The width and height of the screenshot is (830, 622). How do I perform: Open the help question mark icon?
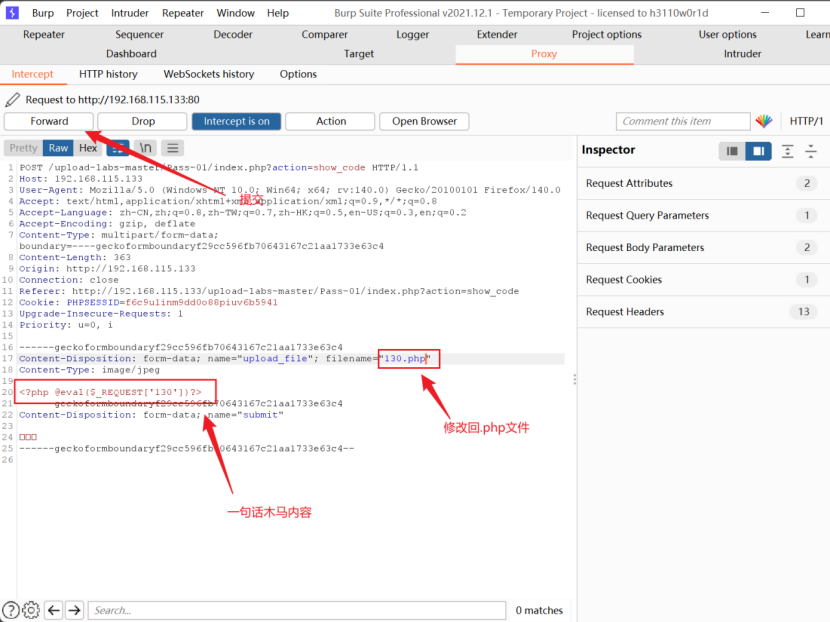tap(11, 610)
